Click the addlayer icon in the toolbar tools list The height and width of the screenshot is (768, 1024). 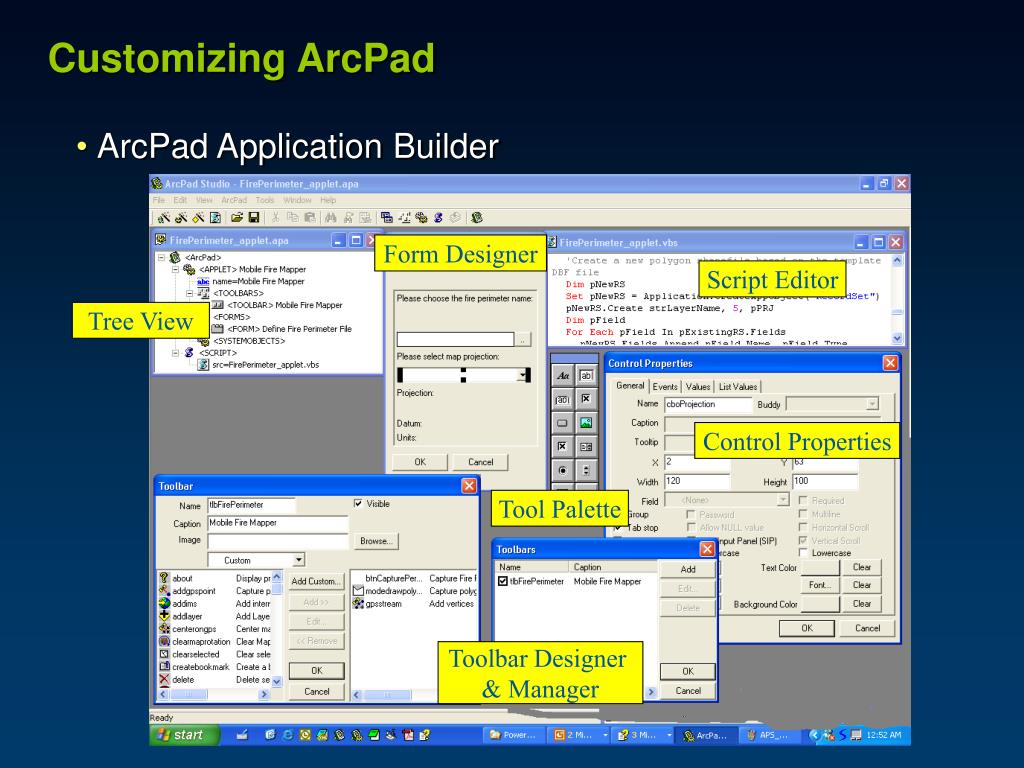coord(165,616)
